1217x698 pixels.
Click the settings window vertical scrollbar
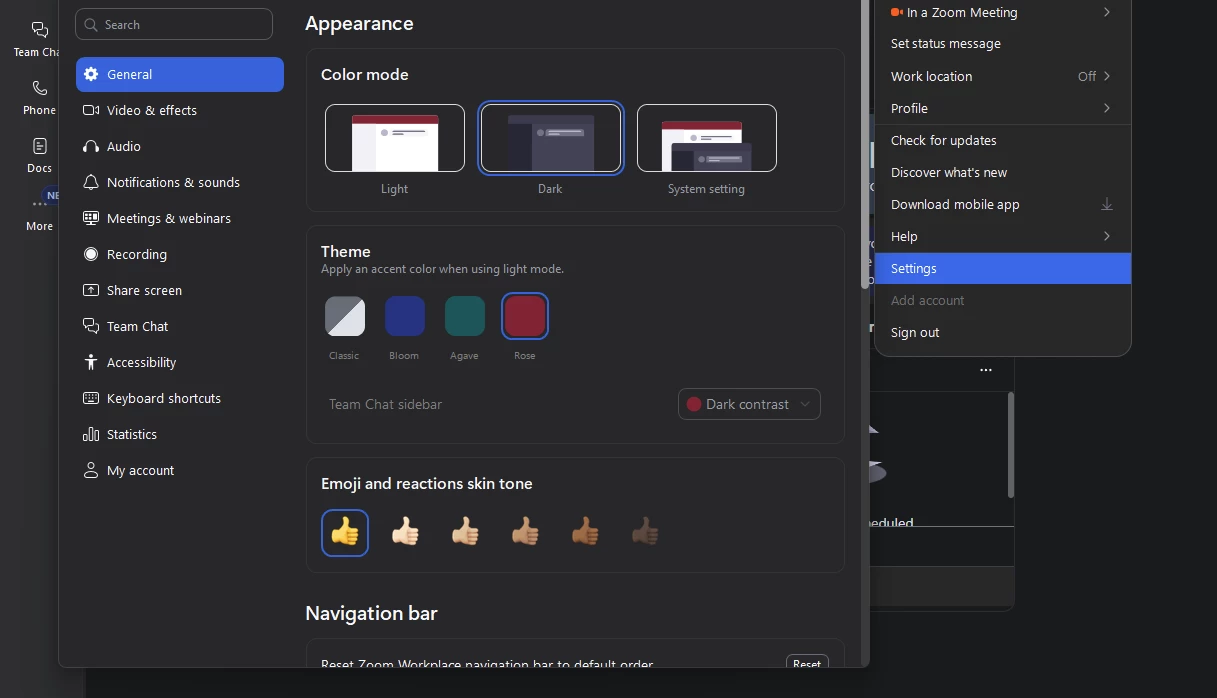pos(865,145)
